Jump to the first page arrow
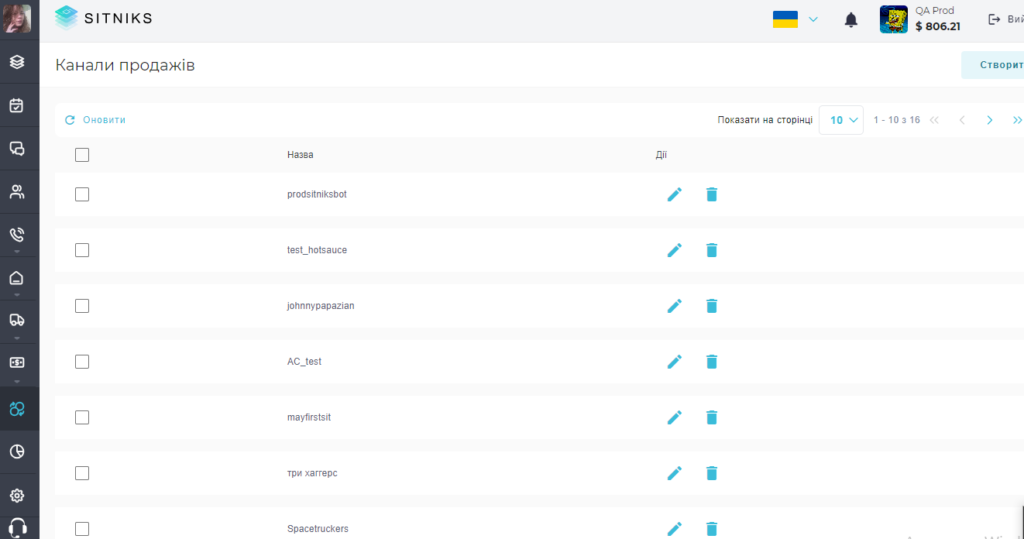1024x539 pixels. pyautogui.click(x=935, y=120)
